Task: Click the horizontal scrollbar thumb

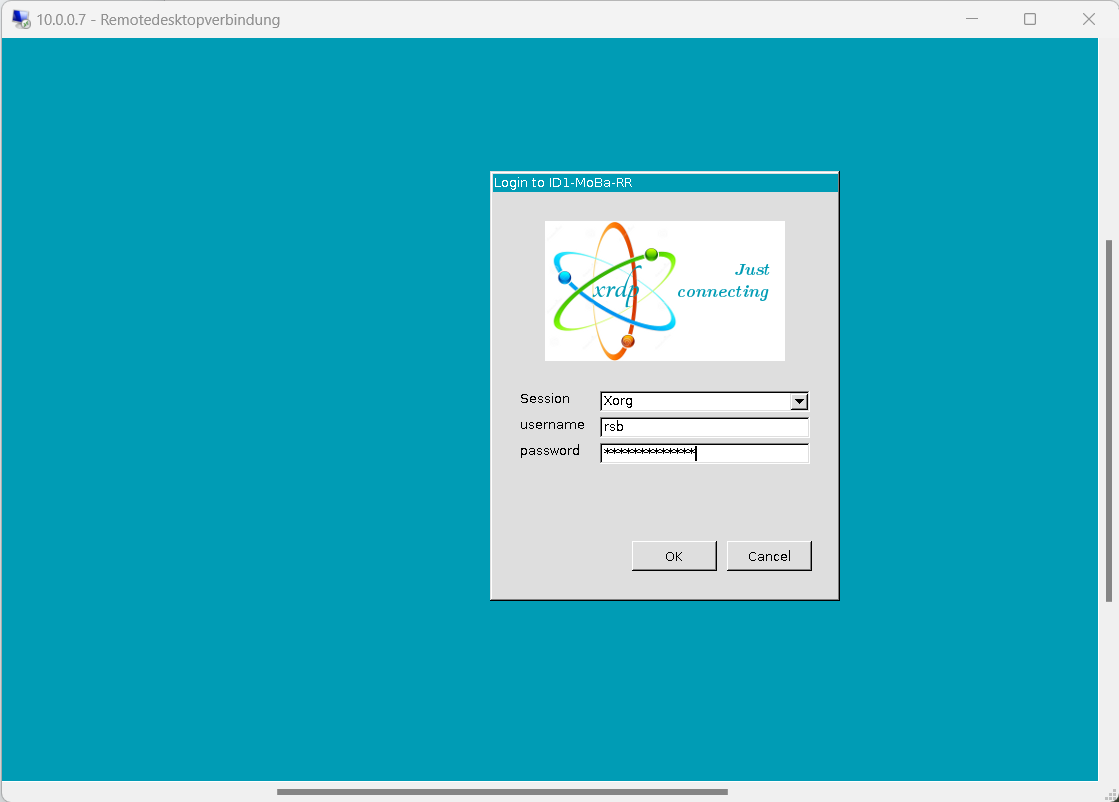Action: [x=502, y=791]
